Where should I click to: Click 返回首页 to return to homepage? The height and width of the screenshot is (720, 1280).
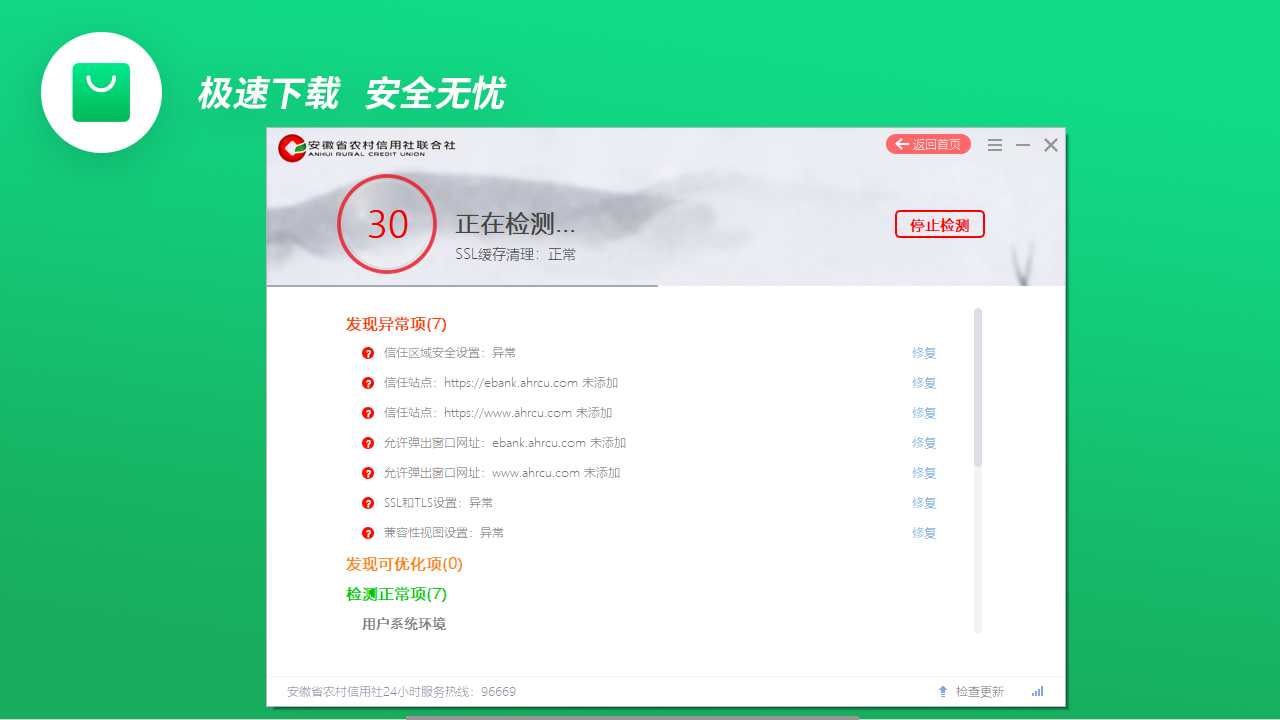point(928,144)
